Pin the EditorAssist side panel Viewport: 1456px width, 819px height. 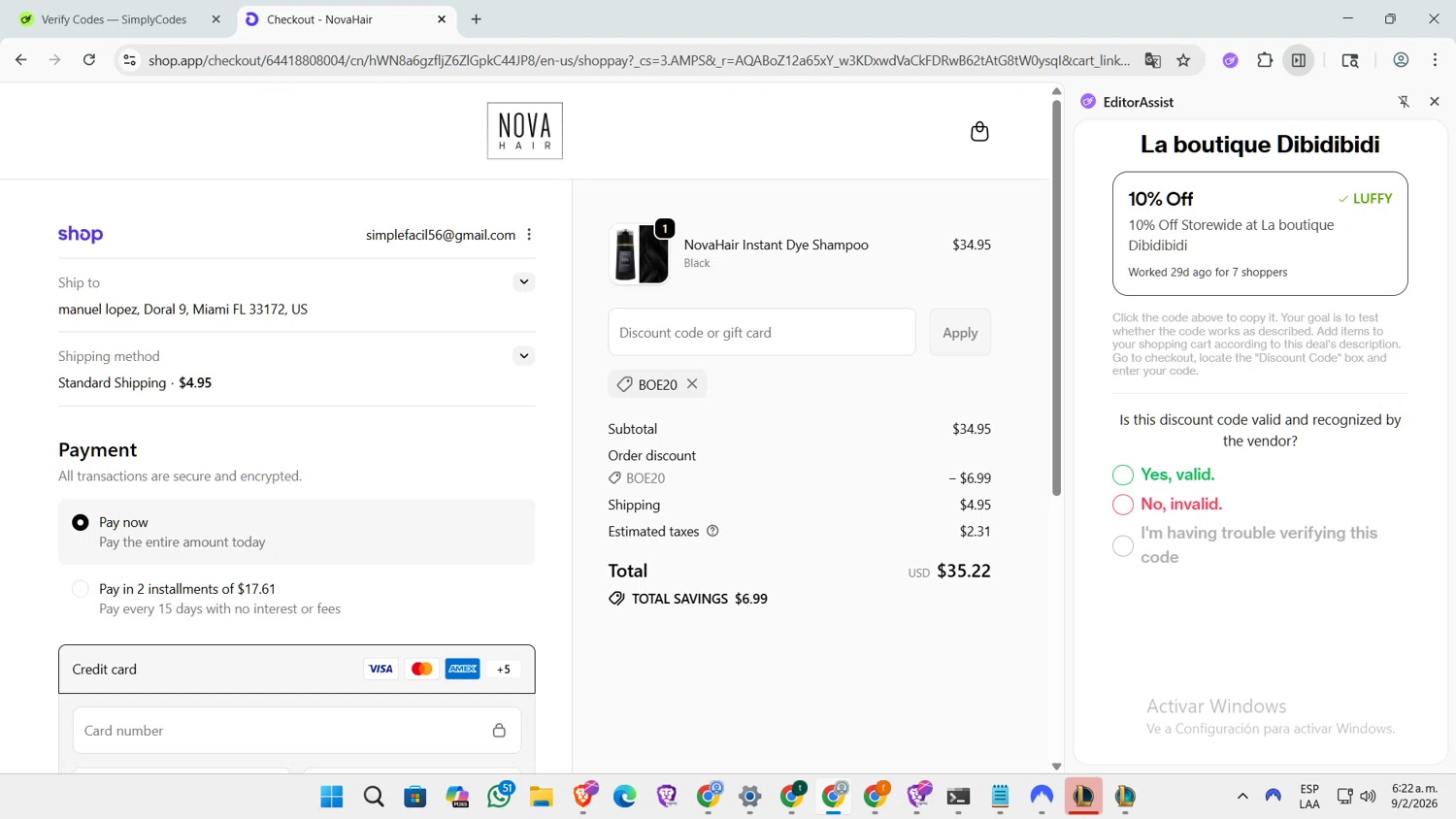coord(1404,102)
